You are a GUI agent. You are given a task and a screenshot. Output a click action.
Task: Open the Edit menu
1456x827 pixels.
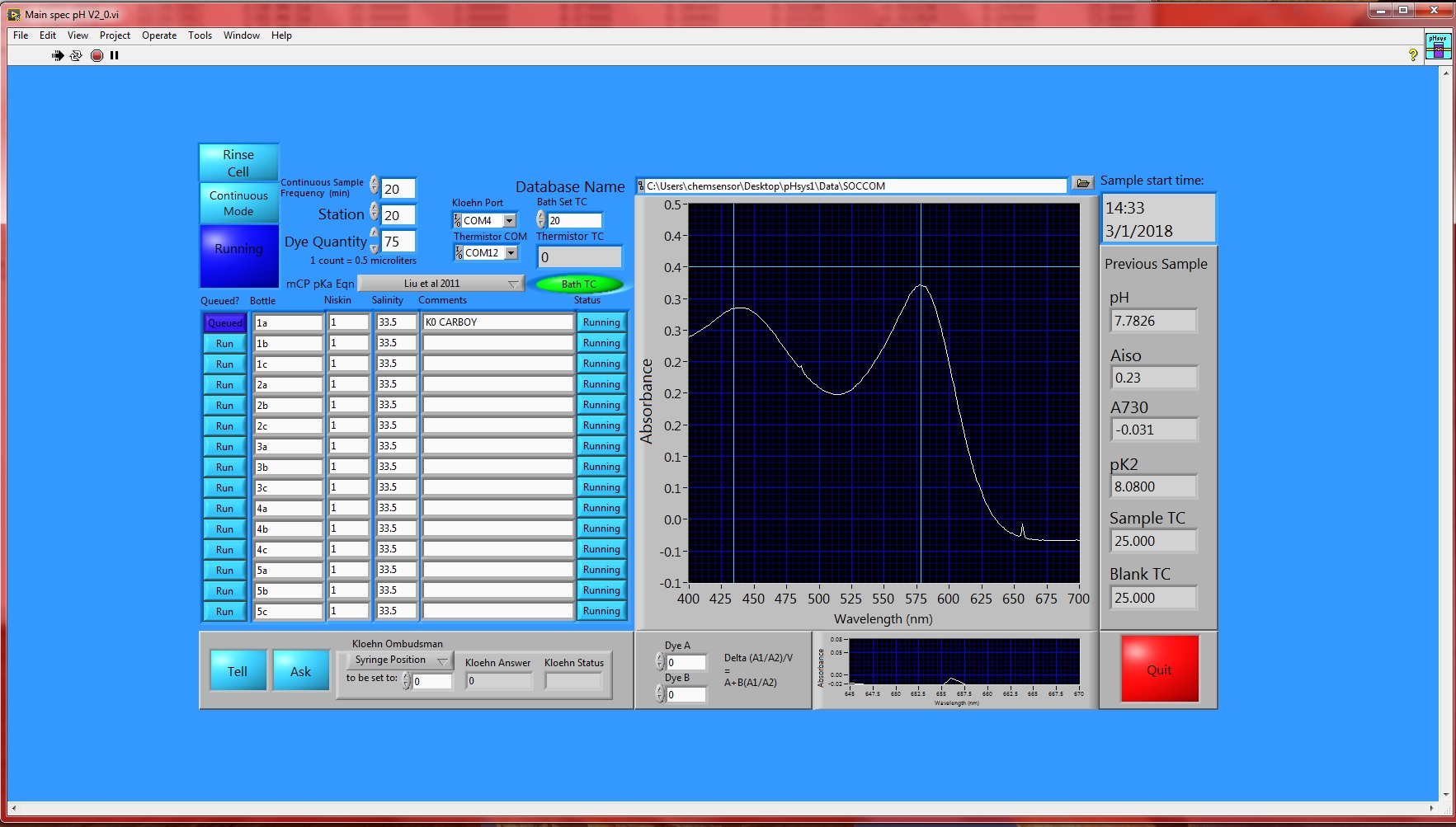[x=48, y=35]
